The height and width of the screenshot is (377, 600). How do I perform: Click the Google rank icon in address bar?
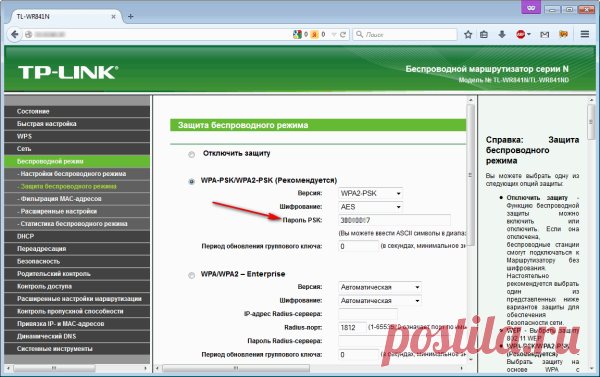pos(297,34)
